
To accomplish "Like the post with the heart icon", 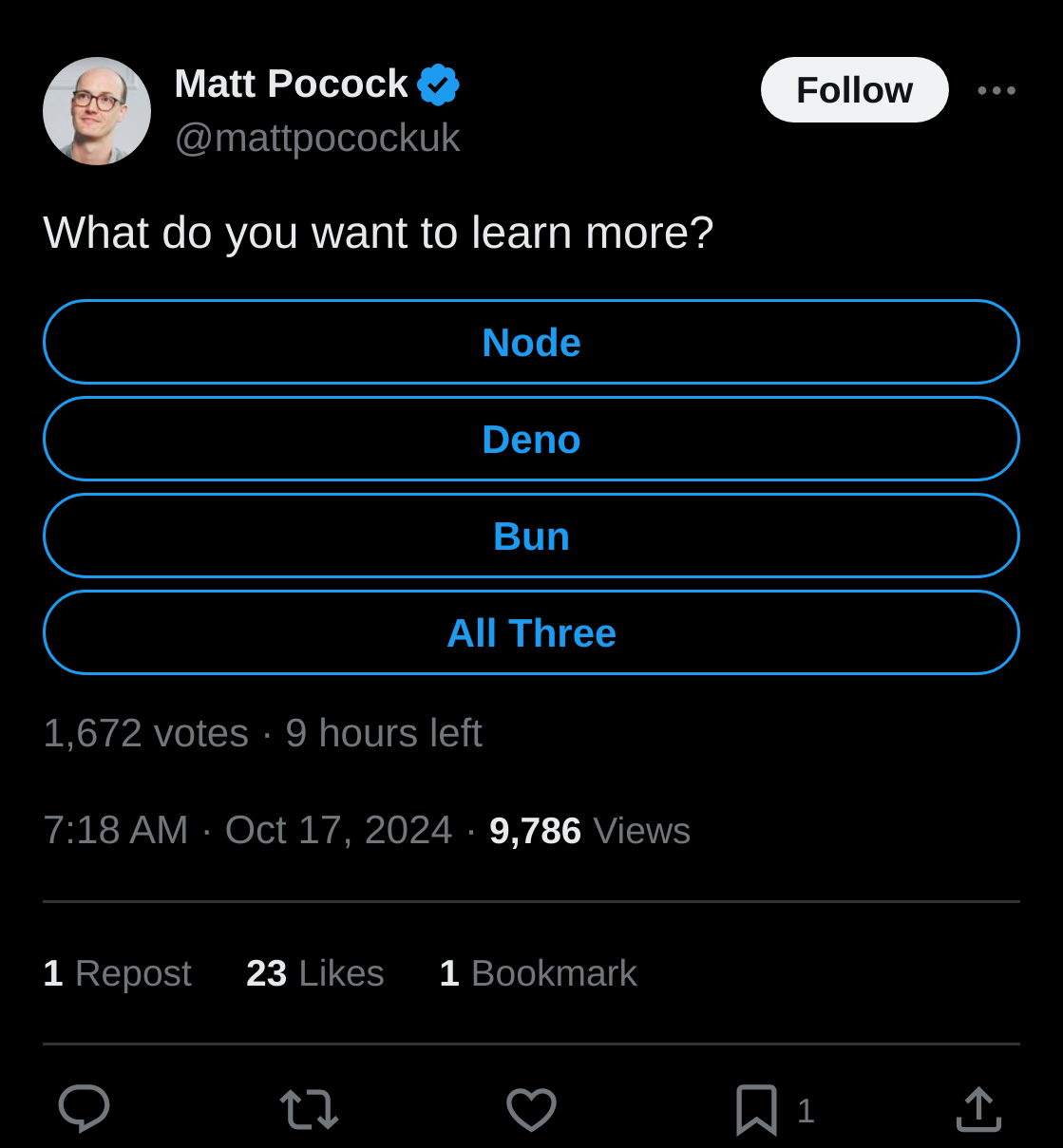I will pyautogui.click(x=531, y=1109).
